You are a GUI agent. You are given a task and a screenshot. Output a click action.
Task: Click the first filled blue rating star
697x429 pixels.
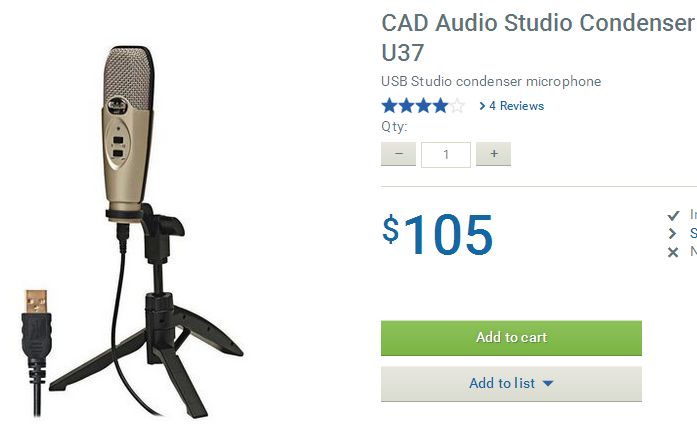click(389, 106)
